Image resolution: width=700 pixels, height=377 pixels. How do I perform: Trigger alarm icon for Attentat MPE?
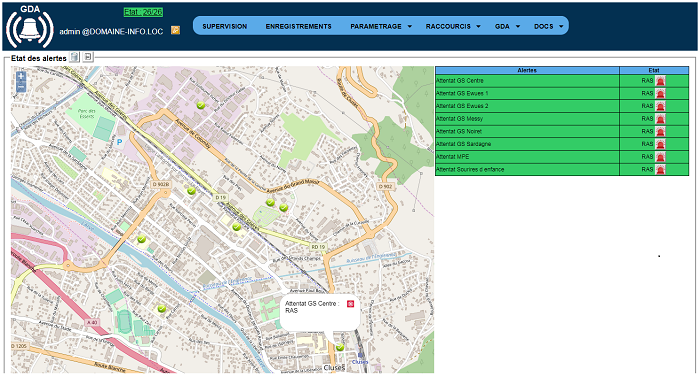point(660,157)
